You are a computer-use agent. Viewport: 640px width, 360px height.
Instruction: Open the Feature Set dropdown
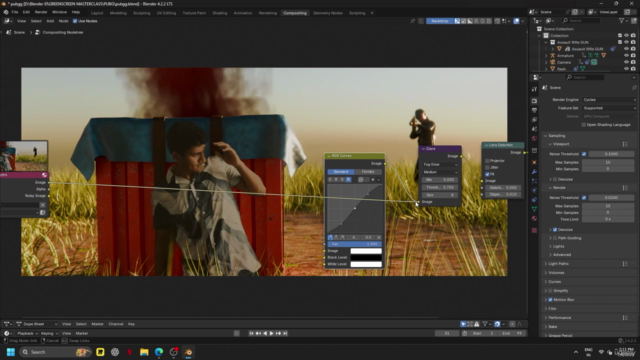tap(609, 108)
